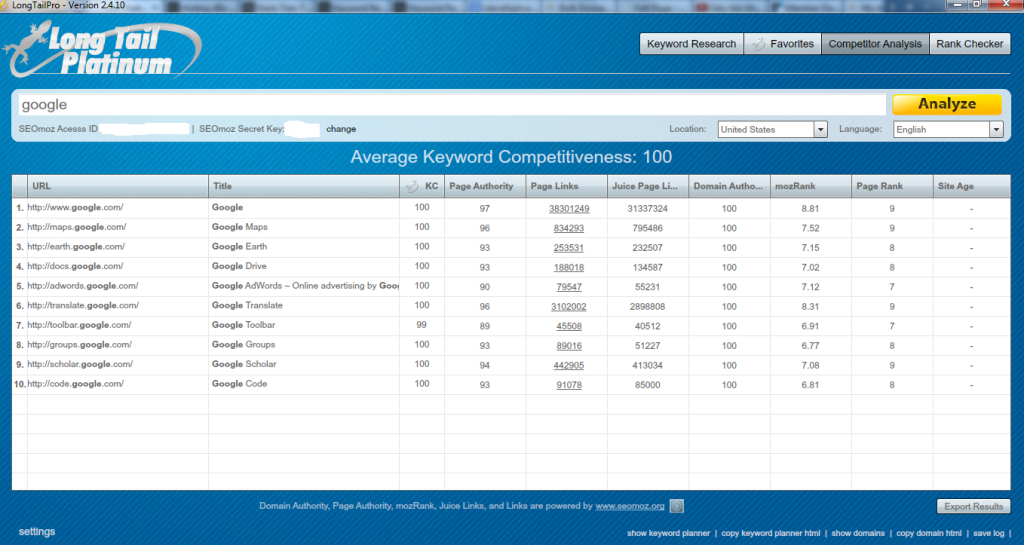This screenshot has width=1024, height=545.
Task: Open page links count 91078
Action: pos(569,385)
